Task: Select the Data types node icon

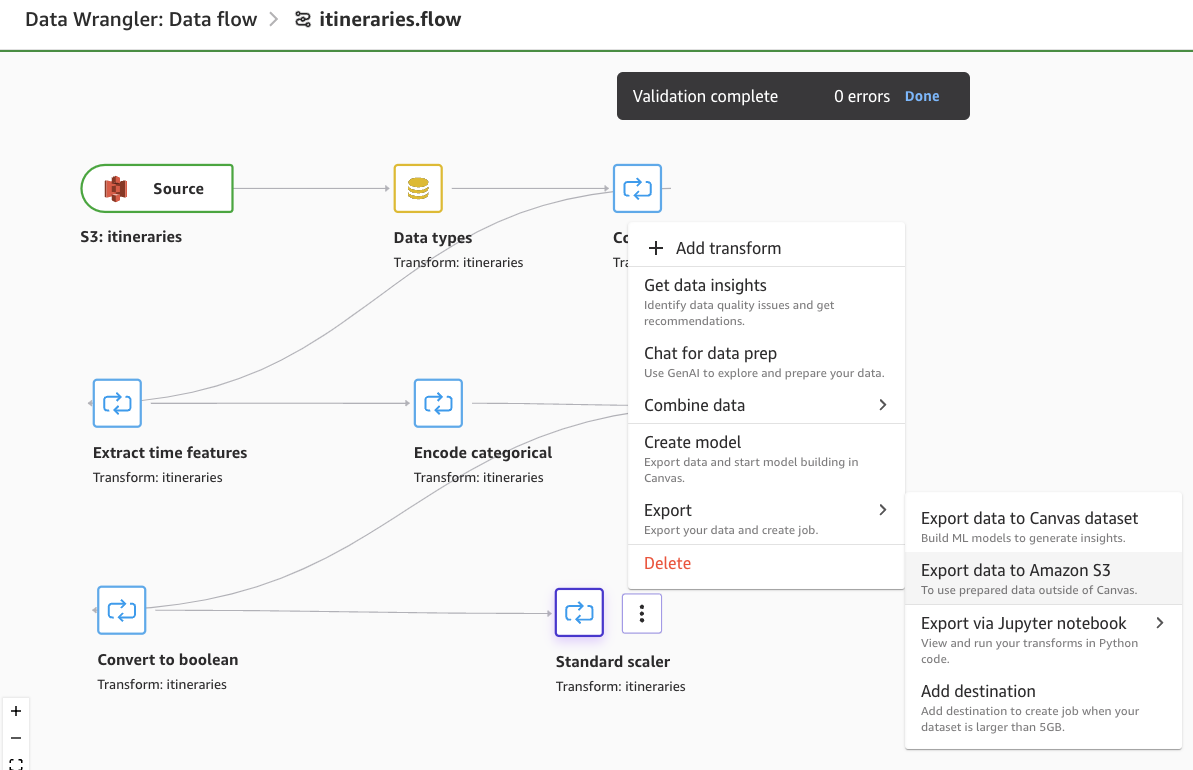Action: [418, 189]
